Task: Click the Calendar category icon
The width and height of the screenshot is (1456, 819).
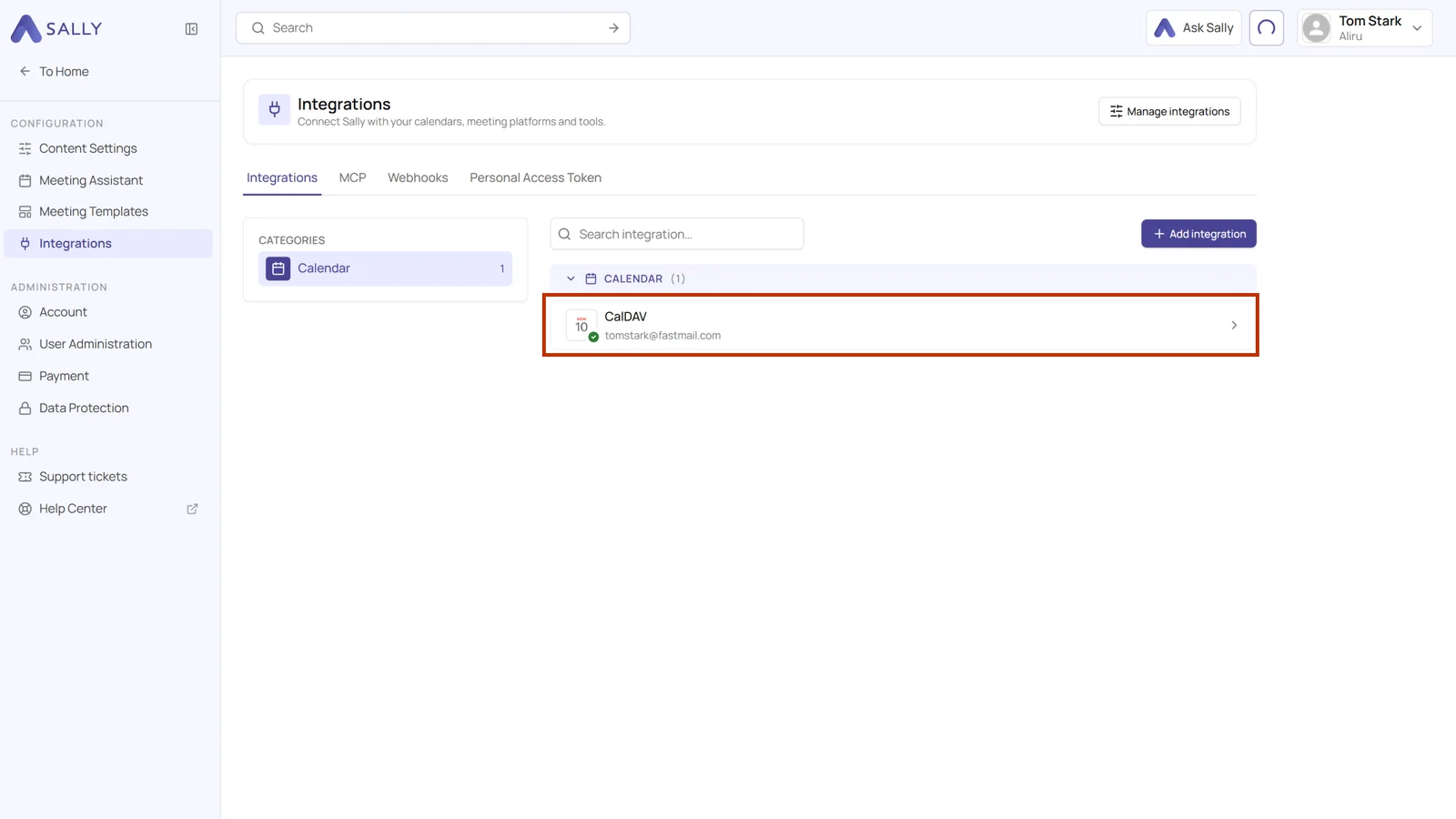Action: point(278,268)
